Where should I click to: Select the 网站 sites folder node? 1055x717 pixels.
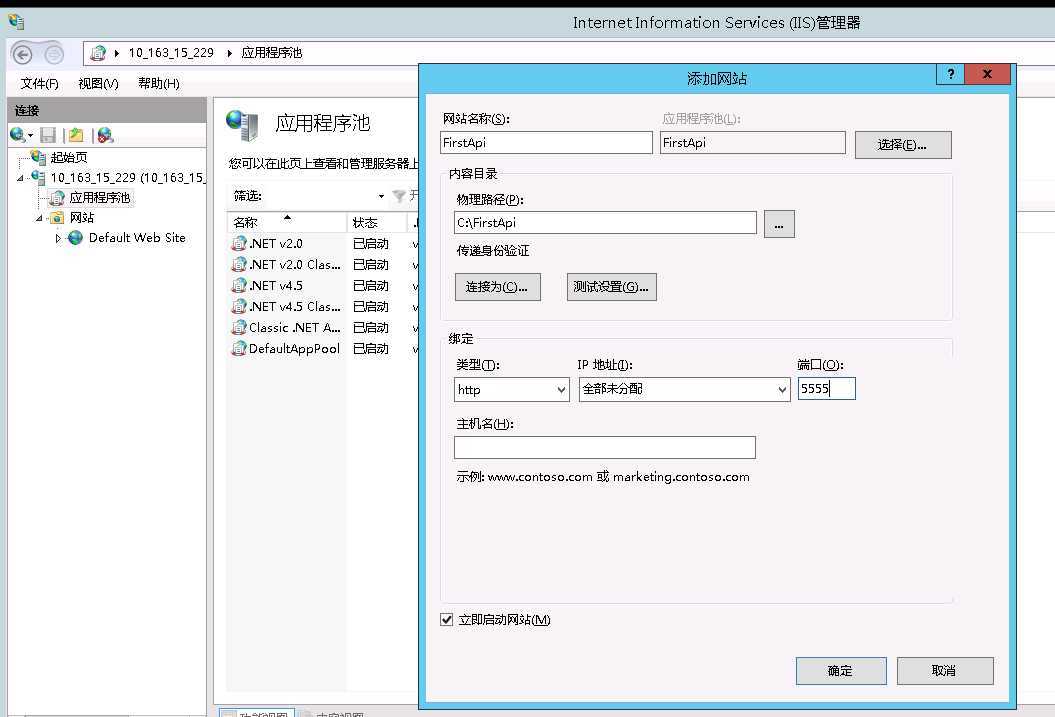[x=82, y=217]
